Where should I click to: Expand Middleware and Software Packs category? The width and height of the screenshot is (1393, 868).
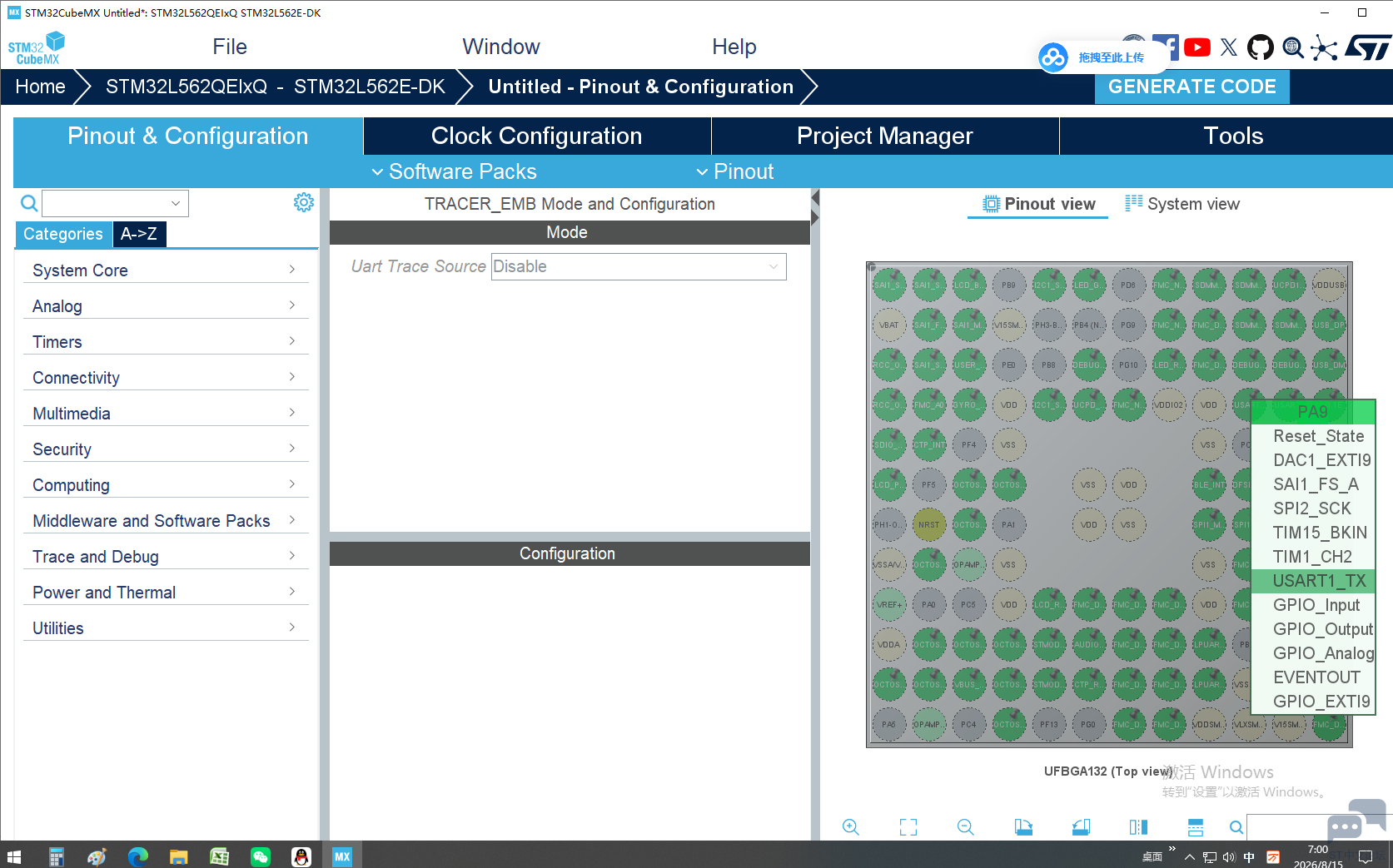(x=166, y=521)
